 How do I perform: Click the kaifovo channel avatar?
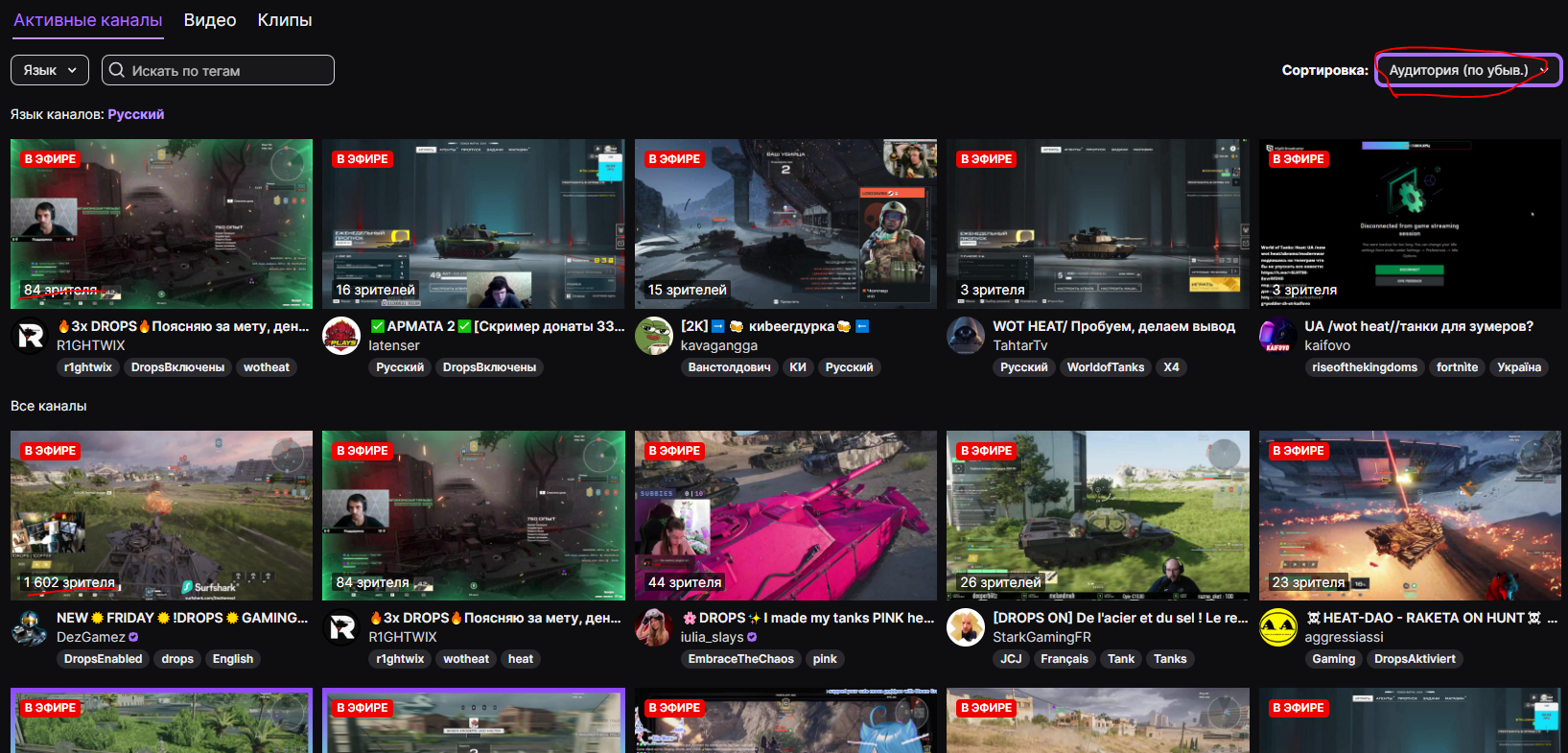(1278, 336)
